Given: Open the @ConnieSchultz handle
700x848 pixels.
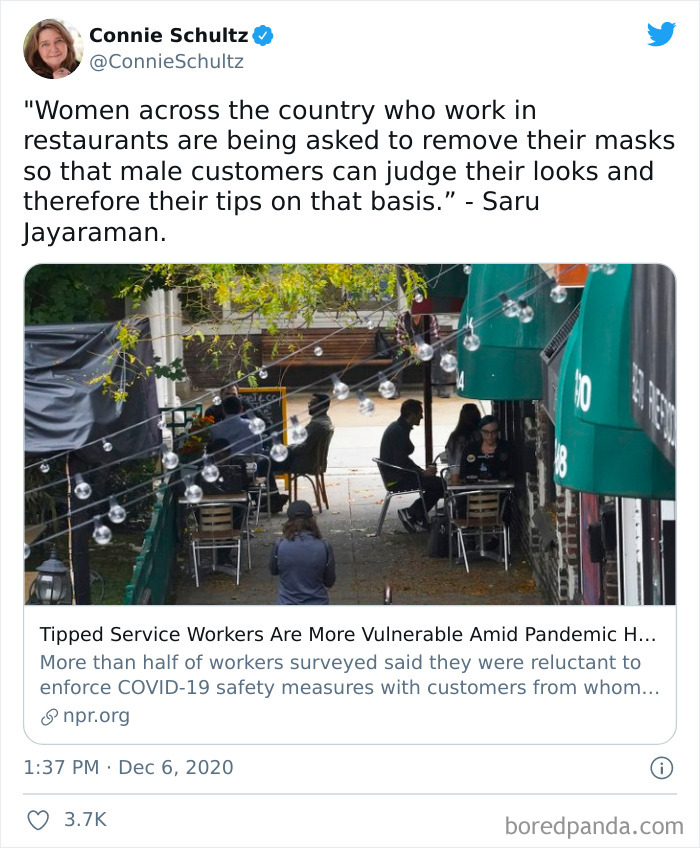Looking at the screenshot, I should click(166, 62).
